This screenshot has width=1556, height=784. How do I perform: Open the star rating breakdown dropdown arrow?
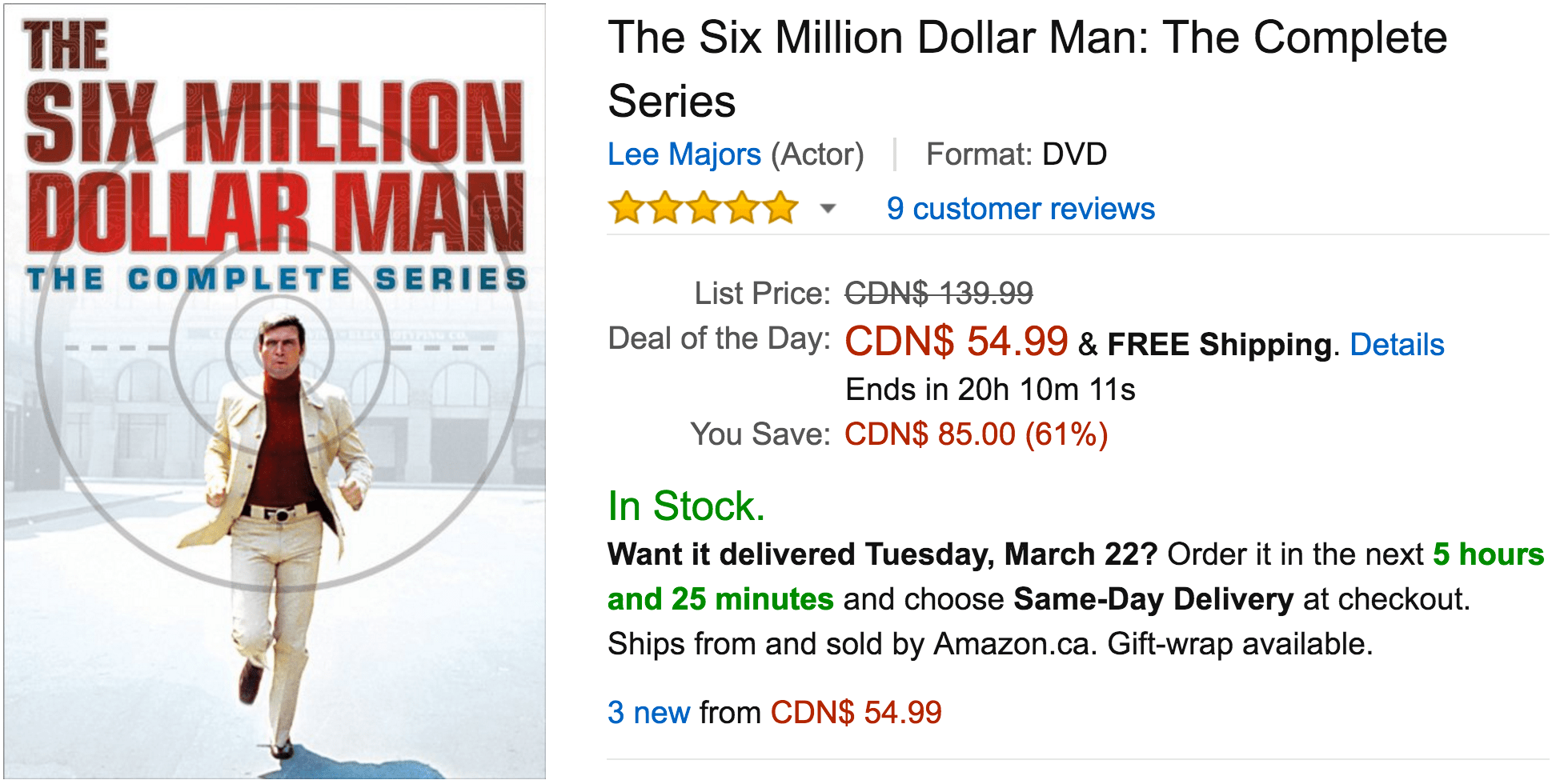(x=826, y=210)
